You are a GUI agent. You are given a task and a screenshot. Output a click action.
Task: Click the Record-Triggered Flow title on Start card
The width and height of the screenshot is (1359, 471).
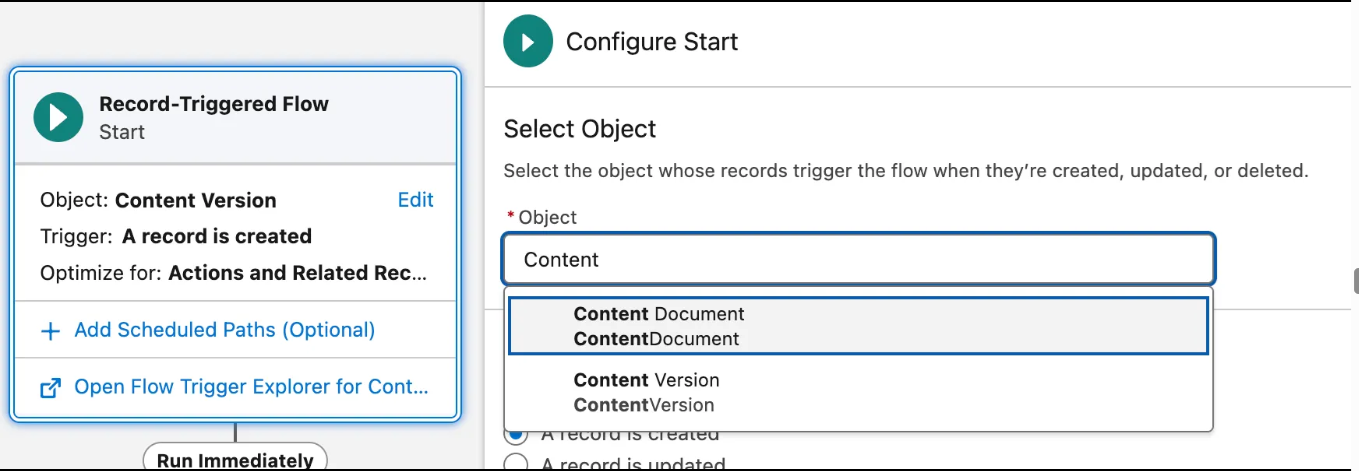[214, 104]
